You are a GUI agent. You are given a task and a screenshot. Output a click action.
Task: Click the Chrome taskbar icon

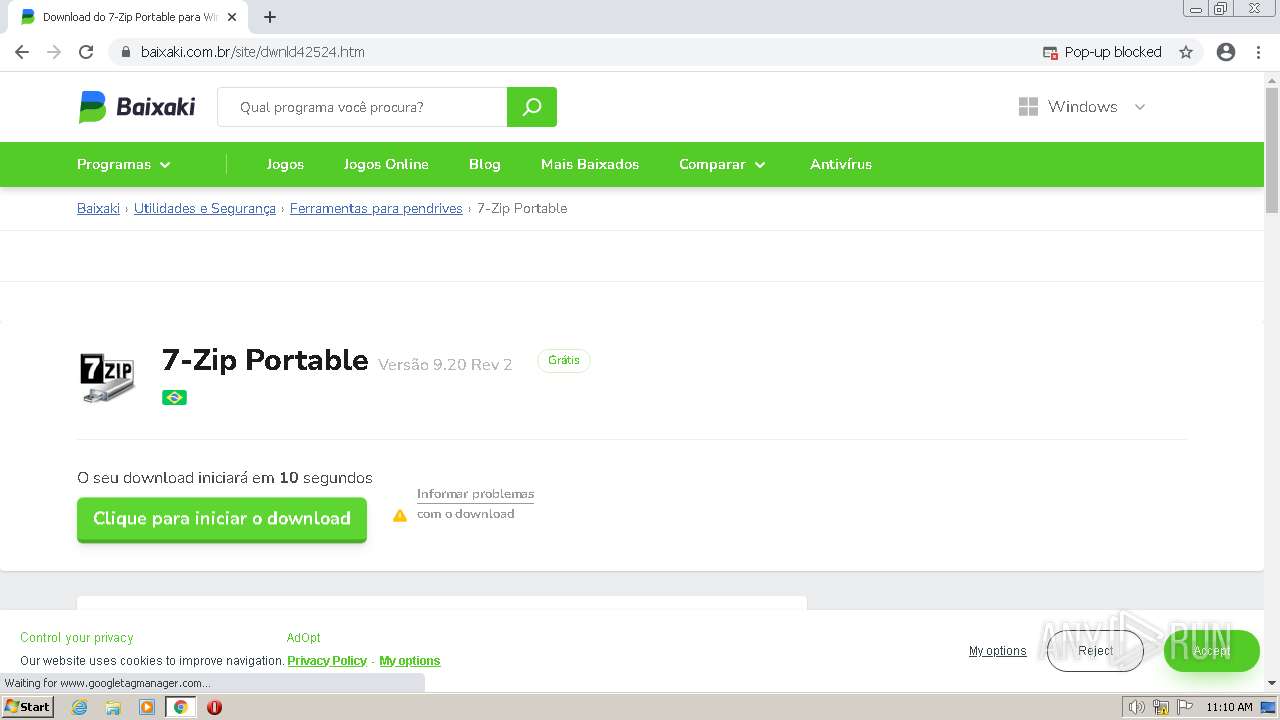coord(181,707)
